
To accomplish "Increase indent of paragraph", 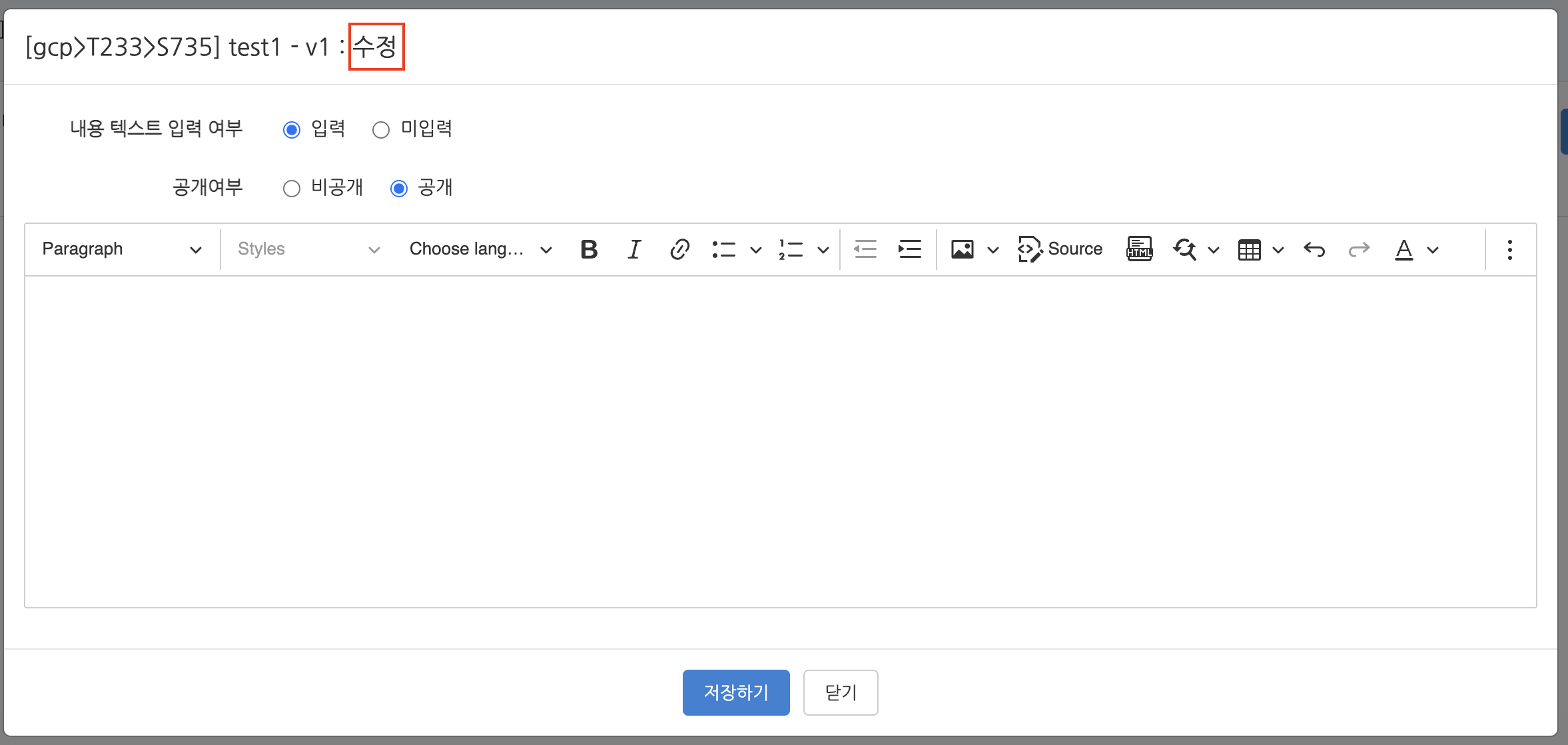I will pyautogui.click(x=909, y=249).
